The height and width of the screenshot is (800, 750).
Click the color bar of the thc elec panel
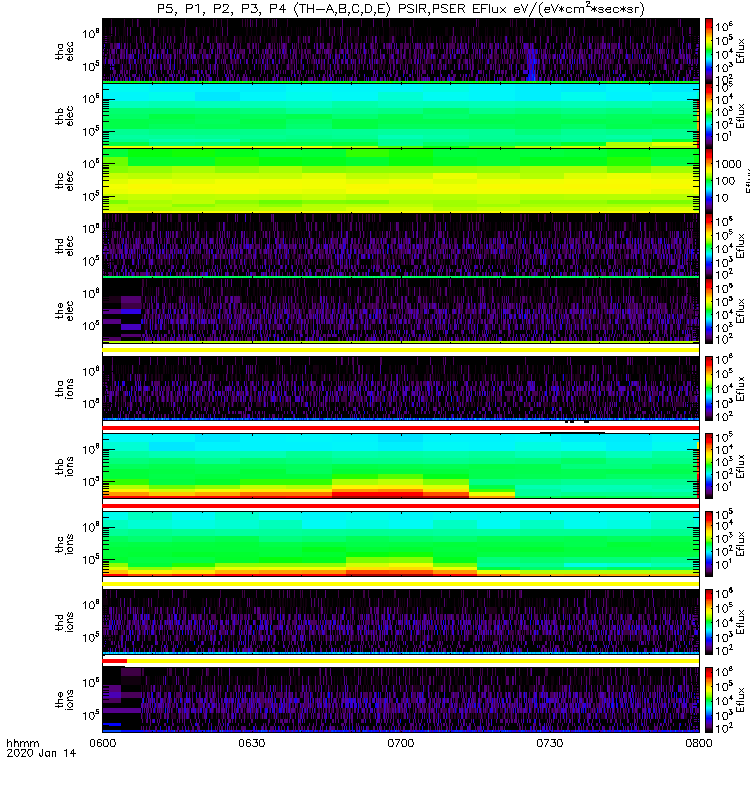point(709,181)
